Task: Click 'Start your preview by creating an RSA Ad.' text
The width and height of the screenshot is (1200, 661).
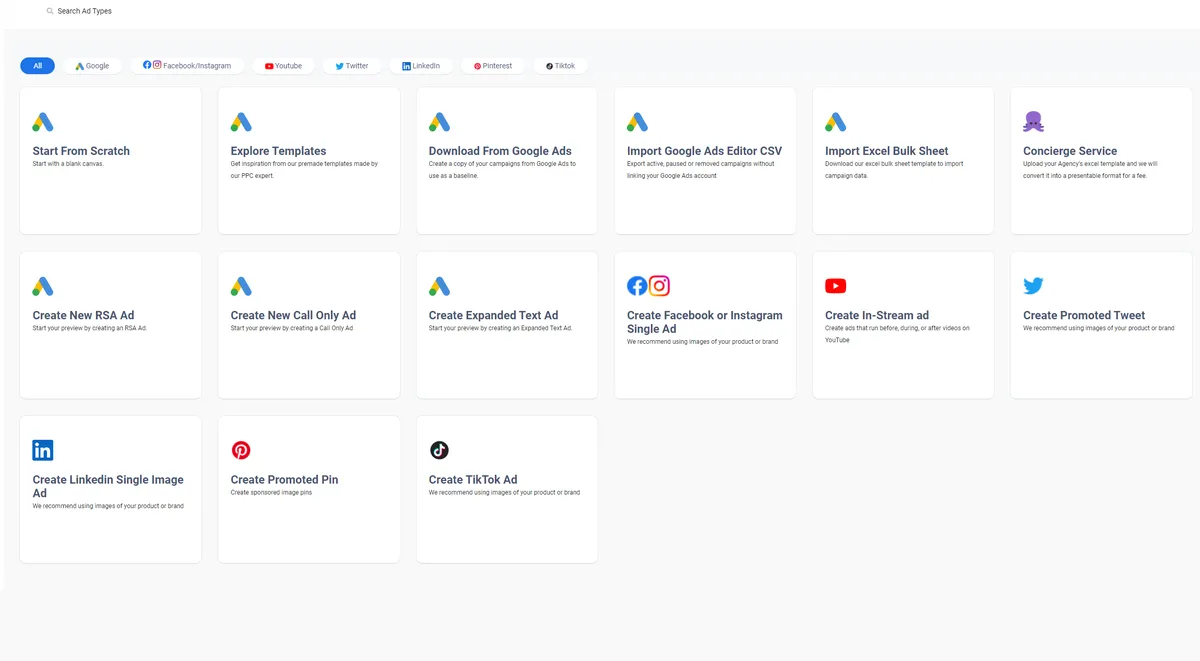Action: [90, 328]
